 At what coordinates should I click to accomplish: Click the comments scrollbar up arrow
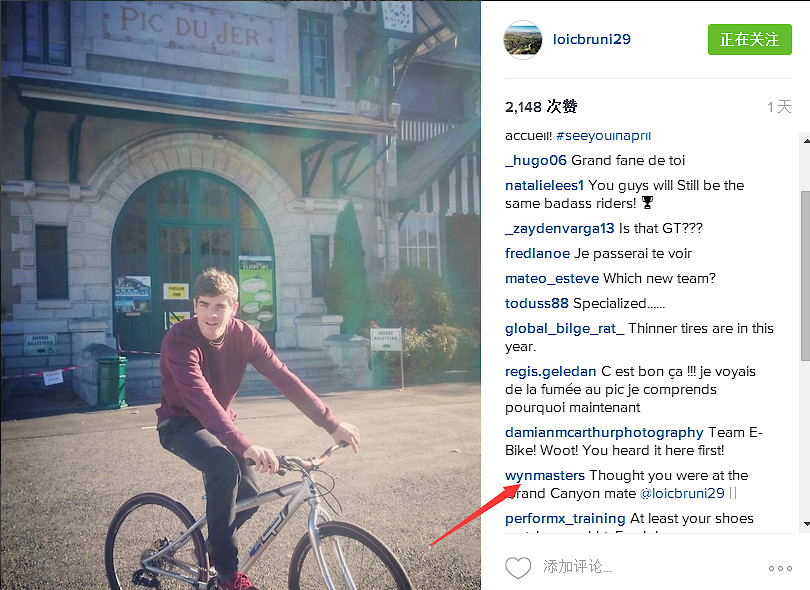806,140
